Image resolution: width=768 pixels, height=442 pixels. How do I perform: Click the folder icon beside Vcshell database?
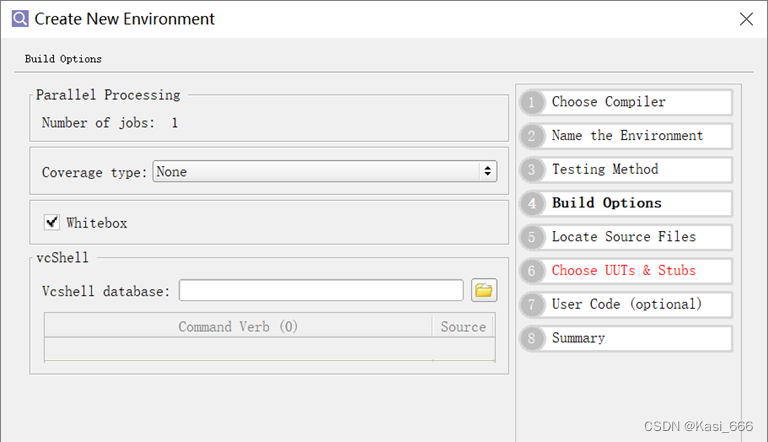(x=484, y=291)
